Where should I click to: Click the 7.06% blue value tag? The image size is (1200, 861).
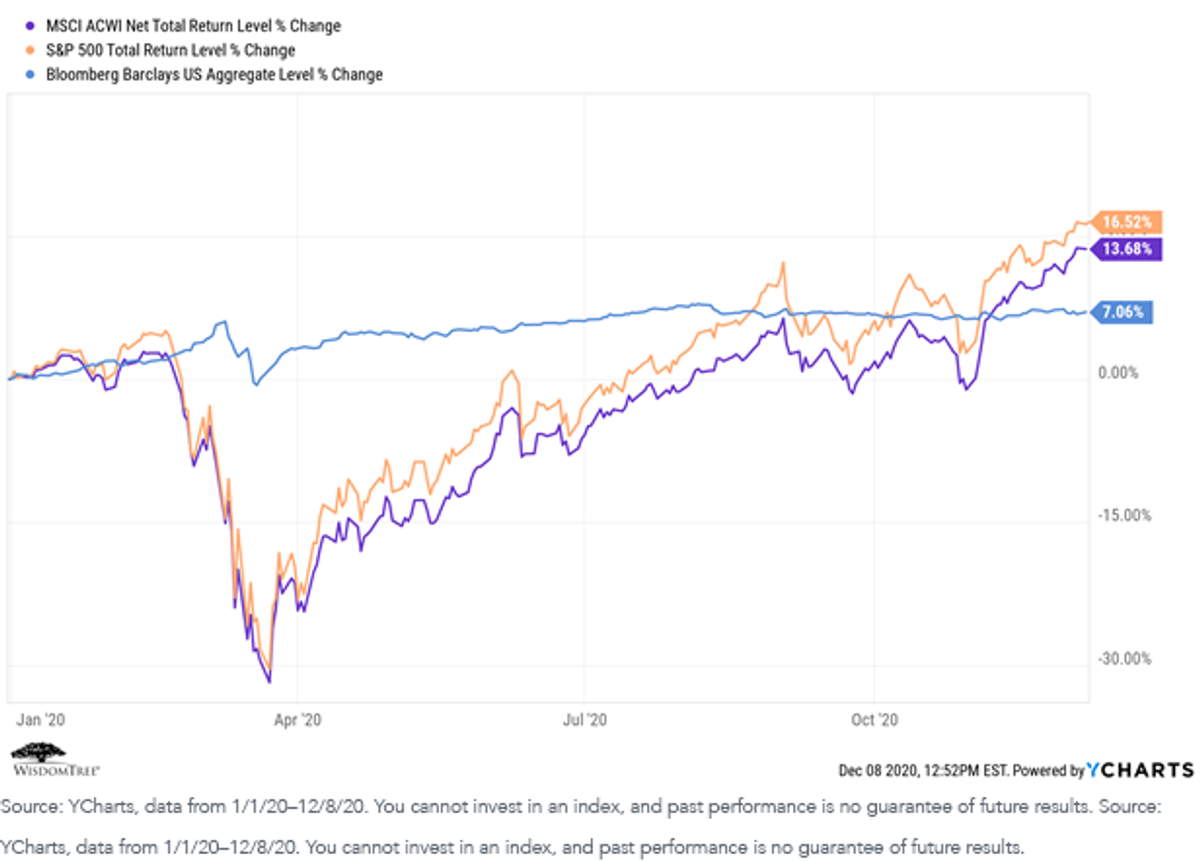tap(1121, 312)
